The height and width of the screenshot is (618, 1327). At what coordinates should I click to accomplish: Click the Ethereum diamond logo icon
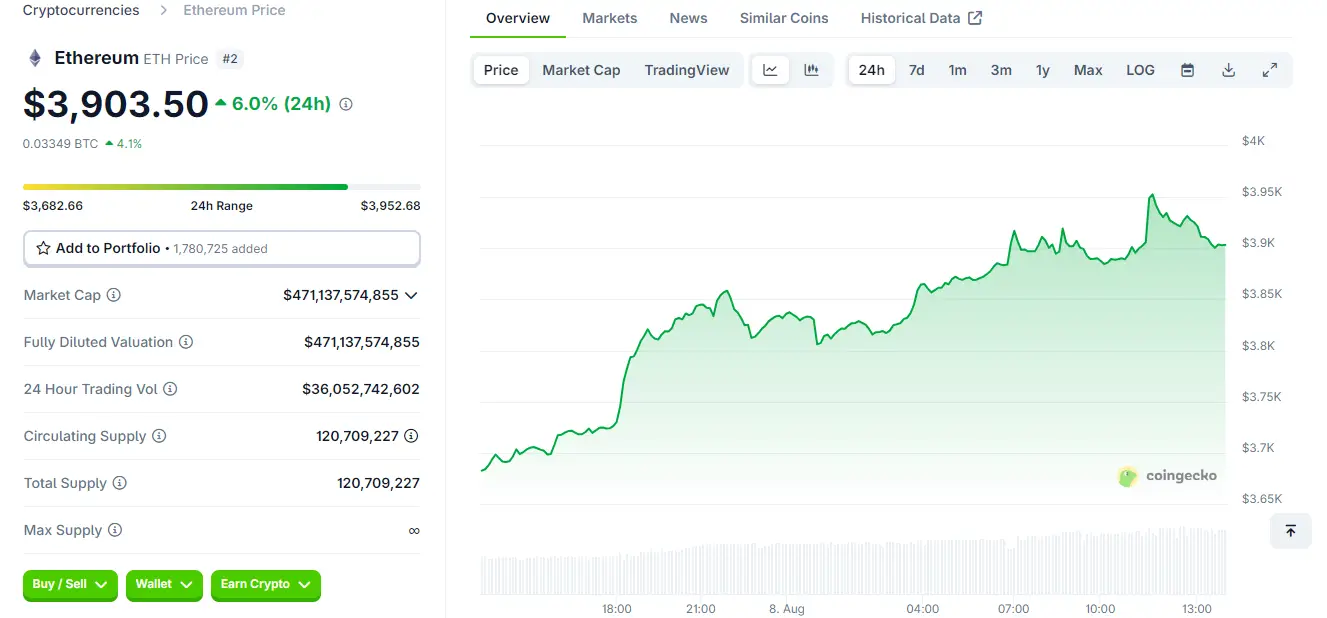tap(35, 58)
